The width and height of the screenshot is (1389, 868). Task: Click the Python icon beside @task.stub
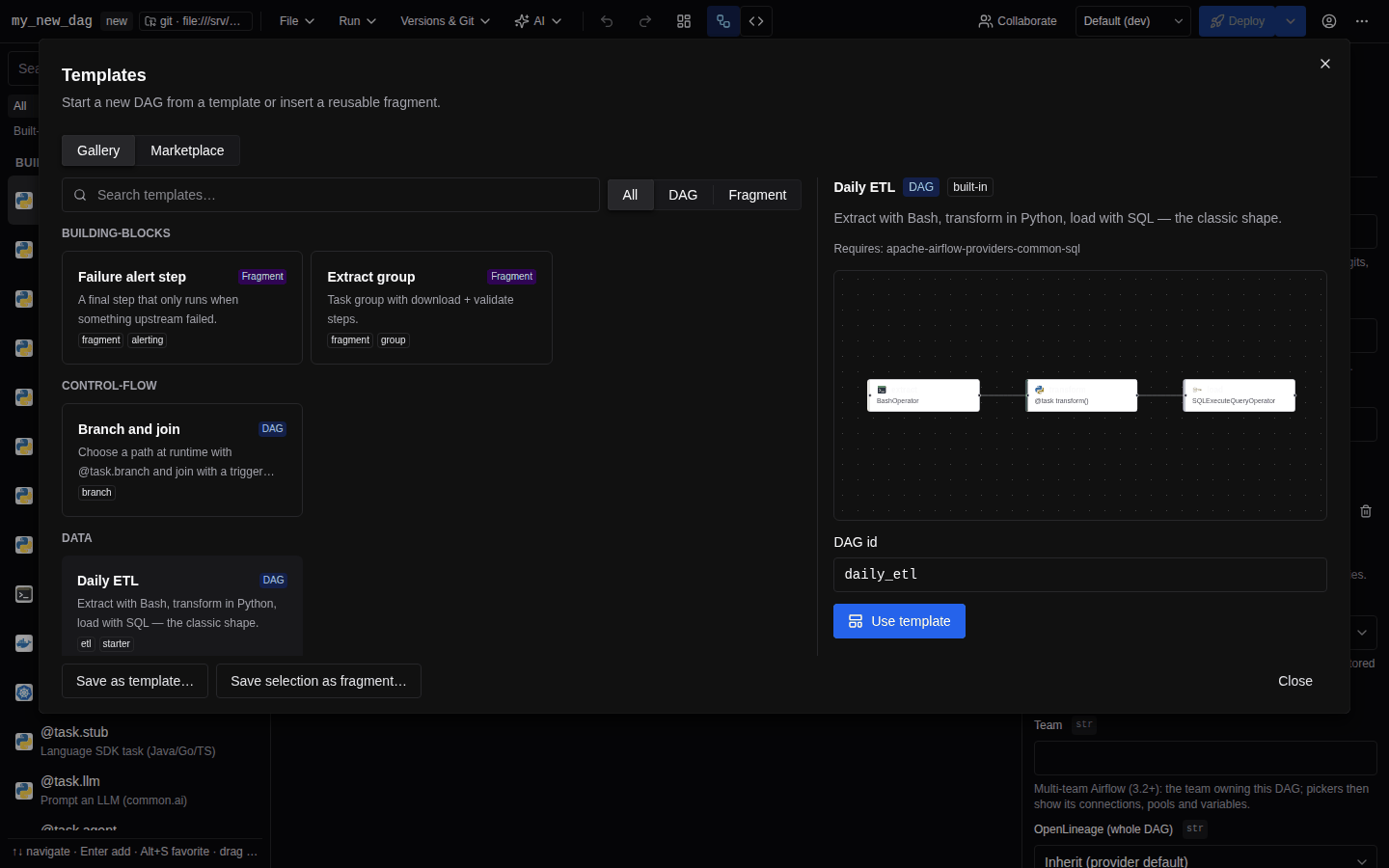[x=24, y=742]
